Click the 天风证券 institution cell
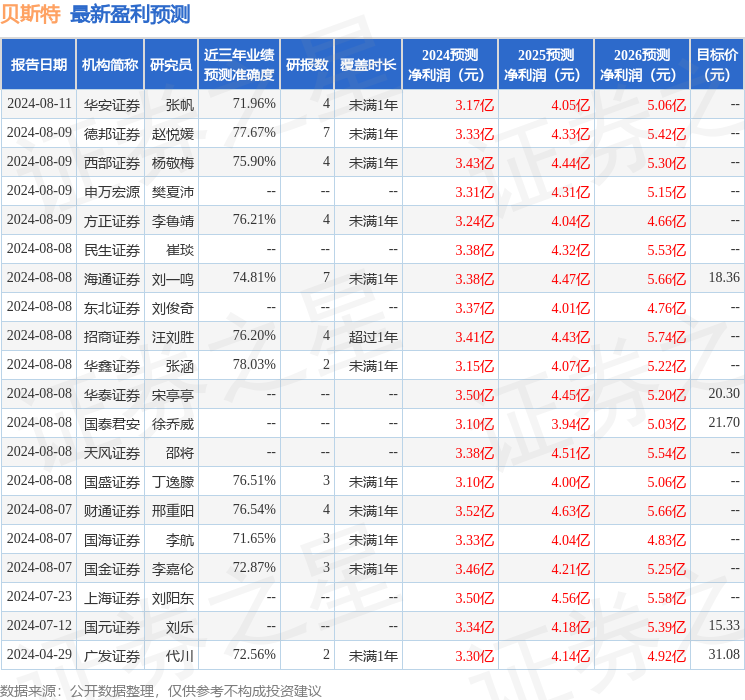Image resolution: width=745 pixels, height=700 pixels. [112, 453]
